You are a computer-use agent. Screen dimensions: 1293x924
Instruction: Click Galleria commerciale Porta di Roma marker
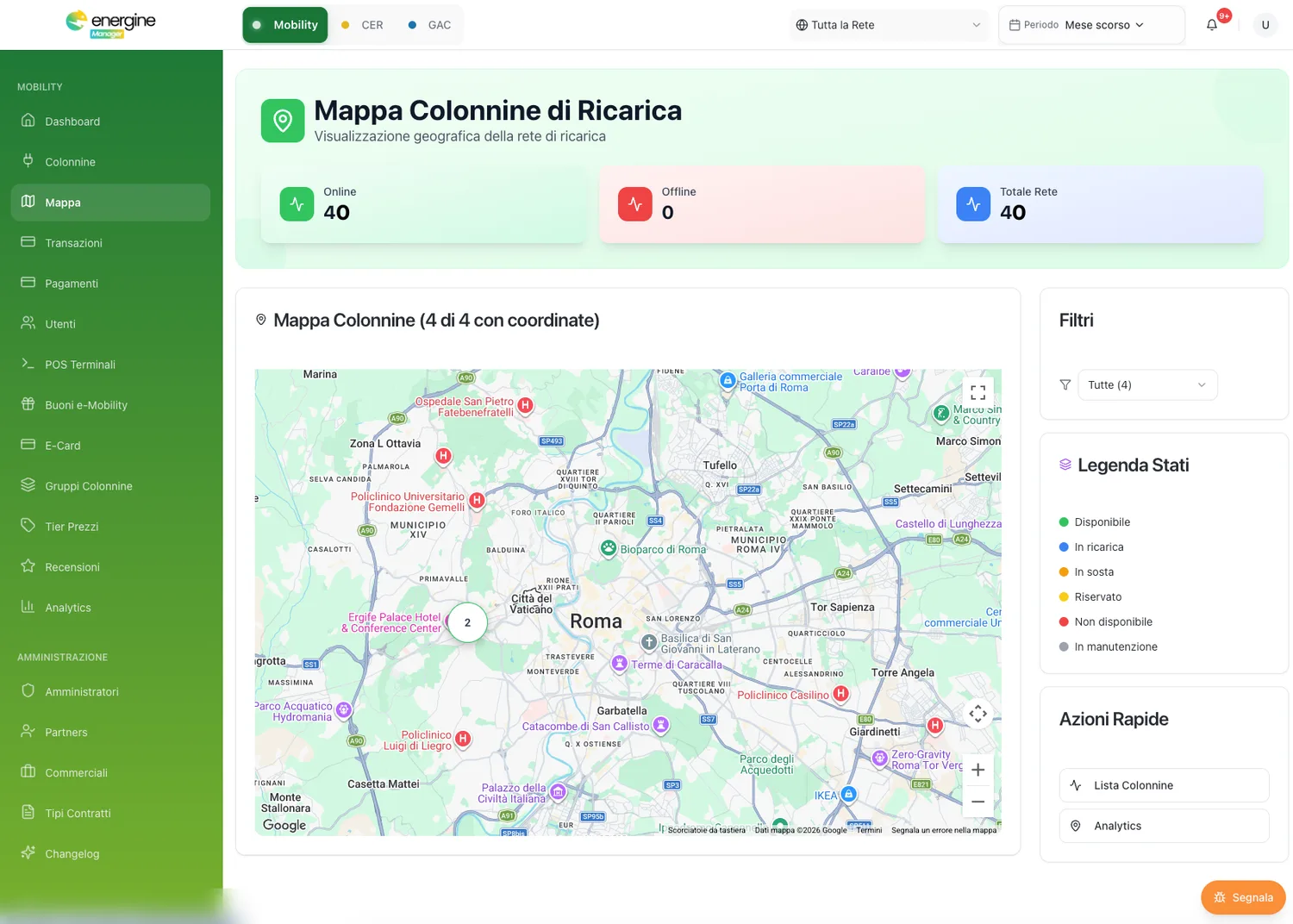(728, 380)
